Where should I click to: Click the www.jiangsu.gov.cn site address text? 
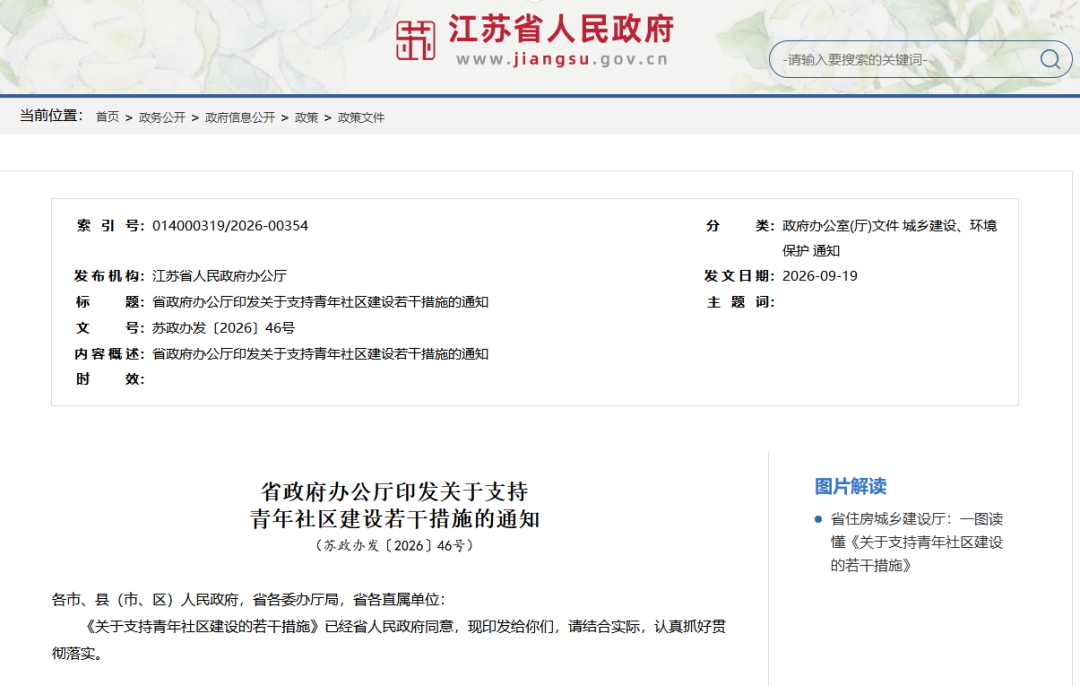(562, 59)
